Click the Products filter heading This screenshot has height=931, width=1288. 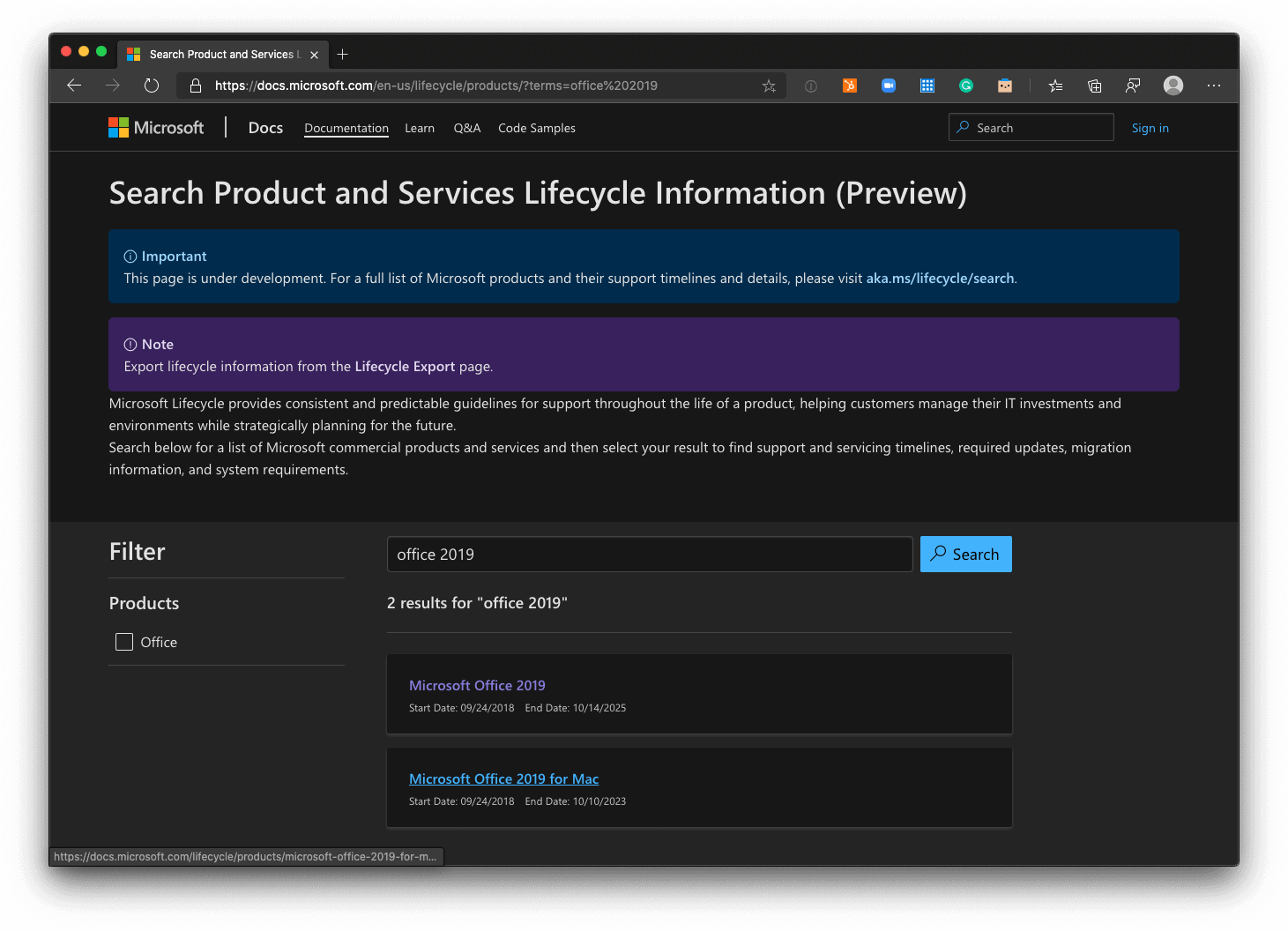point(144,603)
